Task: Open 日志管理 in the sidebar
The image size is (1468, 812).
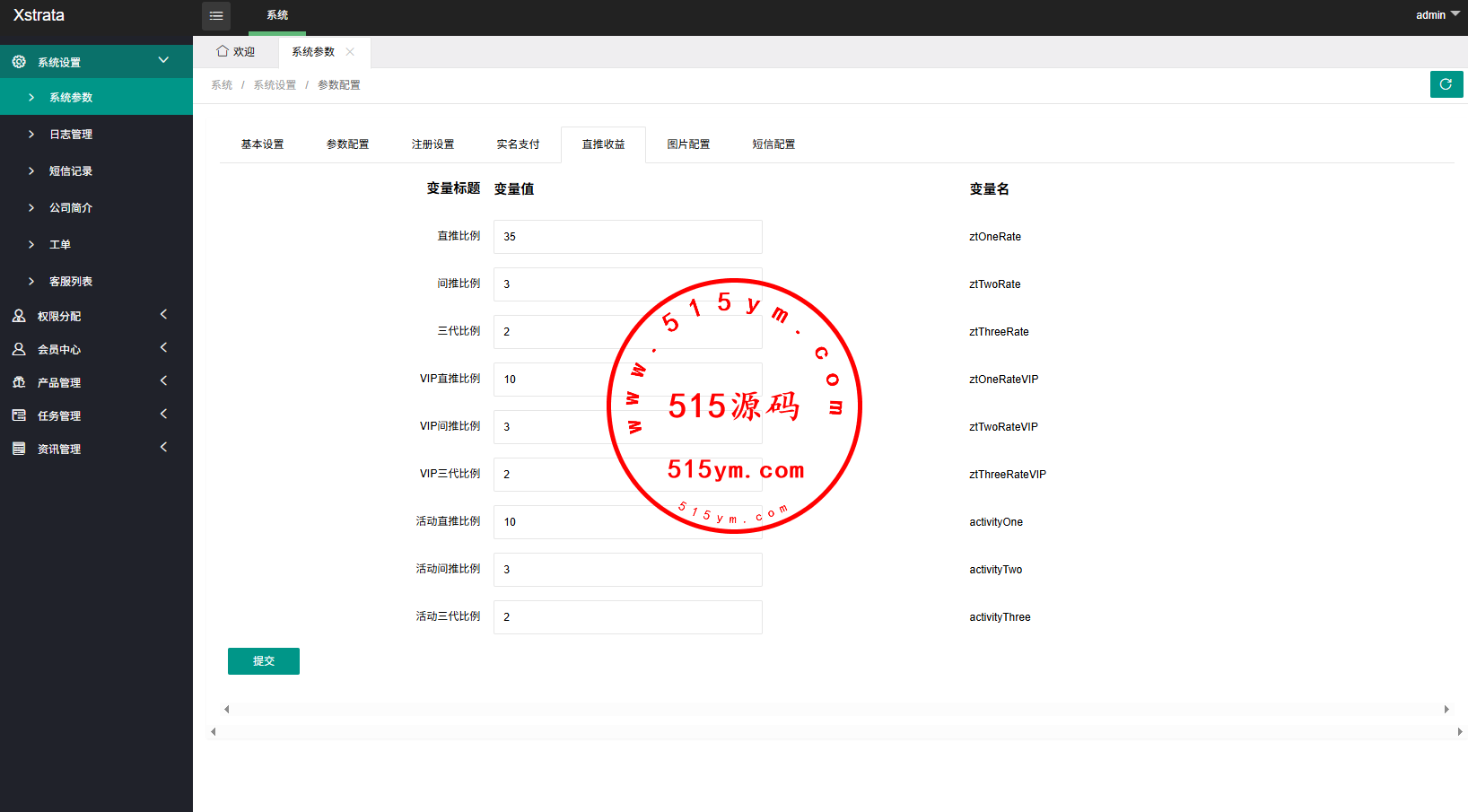Action: tap(71, 135)
